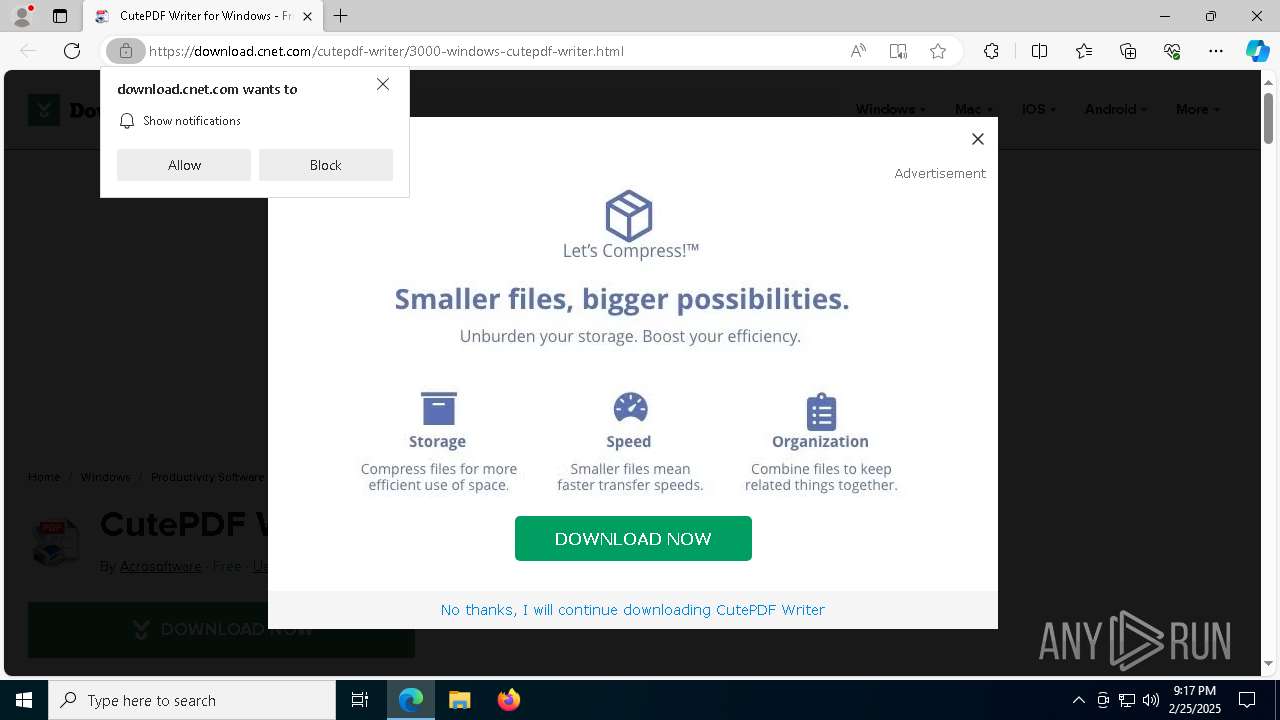Open File Explorer from taskbar

click(x=459, y=700)
